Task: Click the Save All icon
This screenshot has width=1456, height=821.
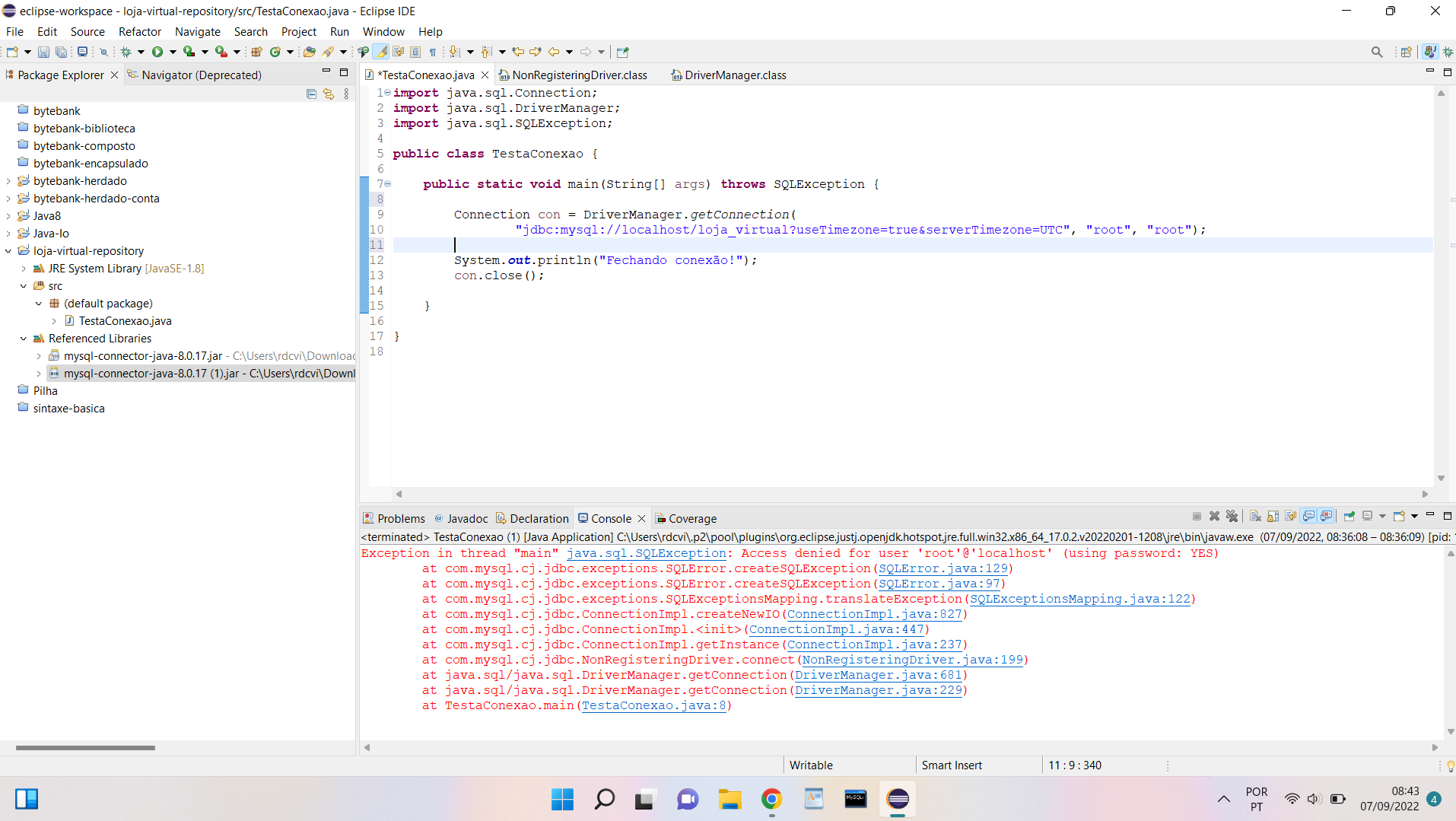Action: pyautogui.click(x=61, y=52)
